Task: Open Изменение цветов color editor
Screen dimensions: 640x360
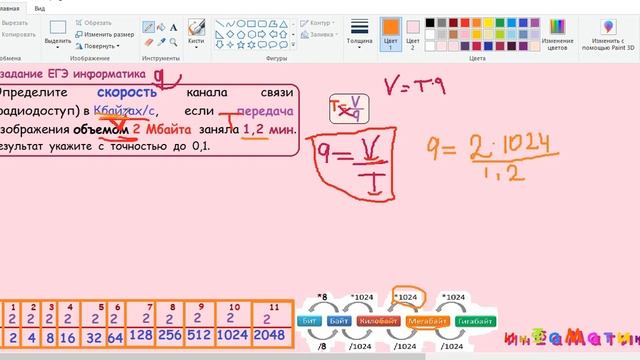Action: point(557,35)
